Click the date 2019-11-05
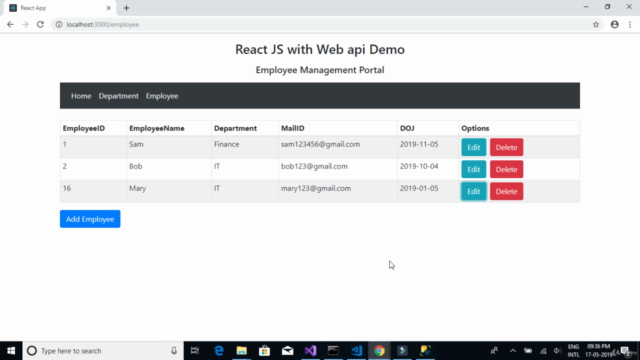 tap(419, 144)
